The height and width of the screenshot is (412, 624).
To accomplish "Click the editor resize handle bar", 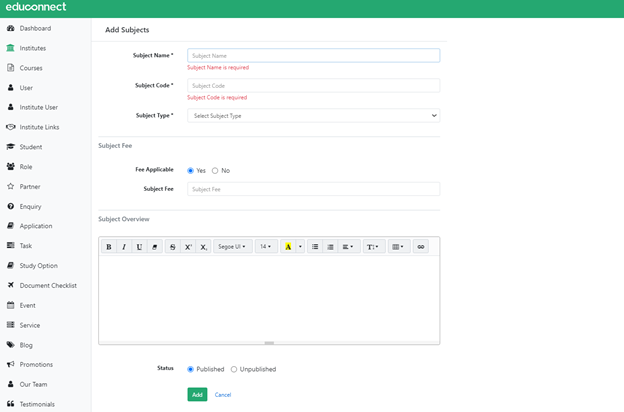I will point(269,343).
